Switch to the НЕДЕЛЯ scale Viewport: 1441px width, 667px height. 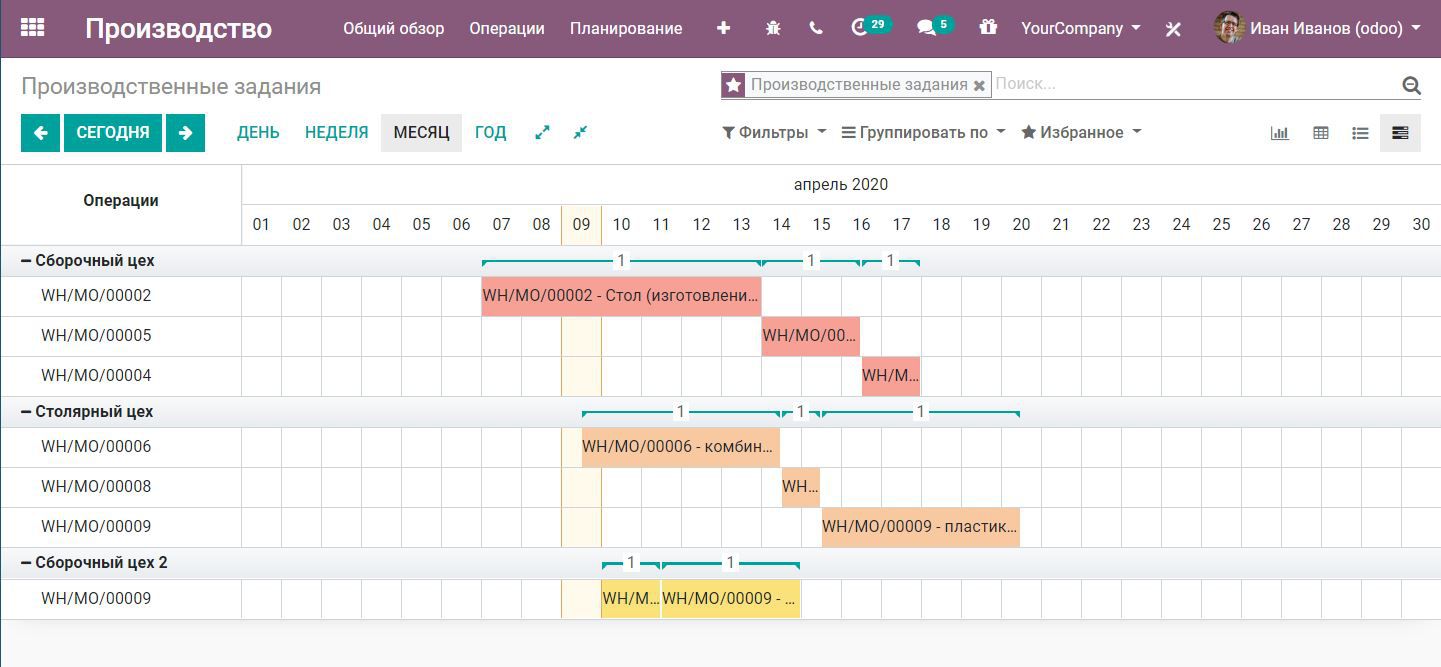point(336,131)
